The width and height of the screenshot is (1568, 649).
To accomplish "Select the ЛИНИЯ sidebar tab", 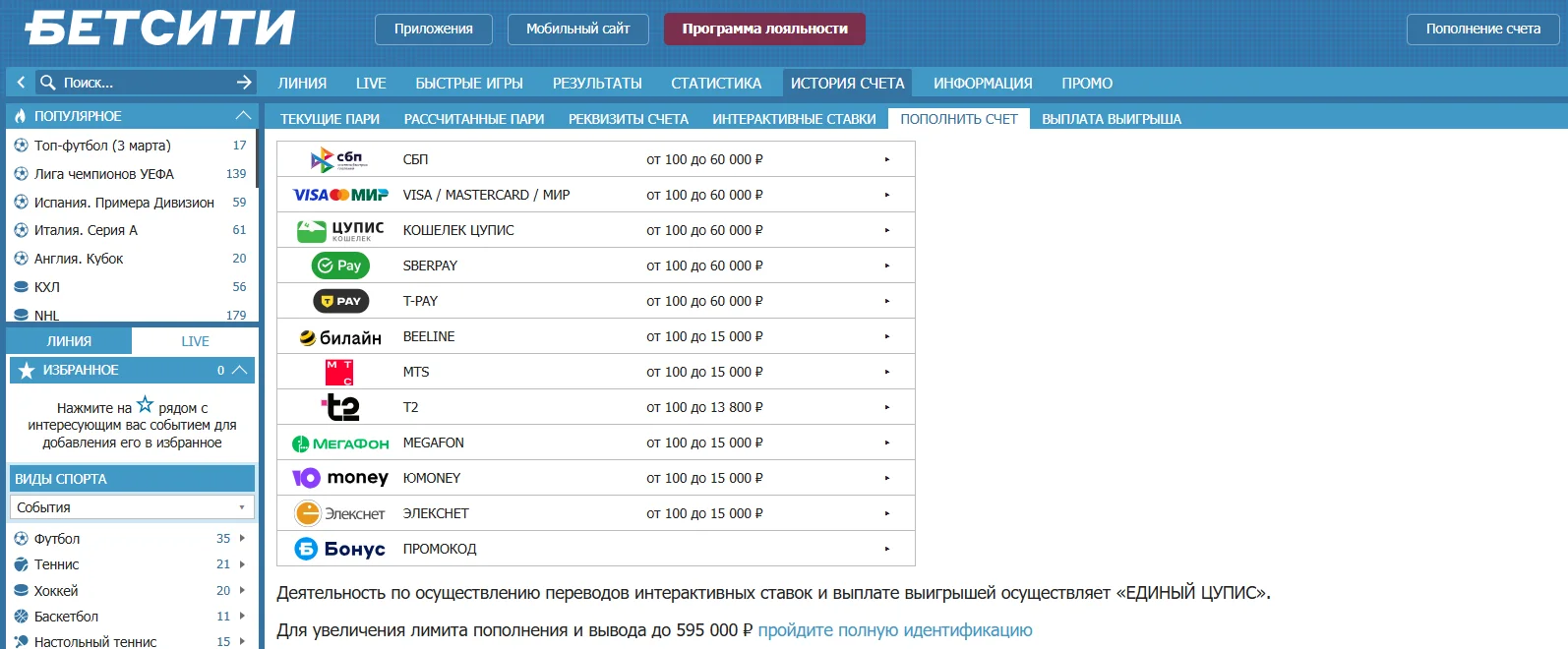I will [x=69, y=341].
